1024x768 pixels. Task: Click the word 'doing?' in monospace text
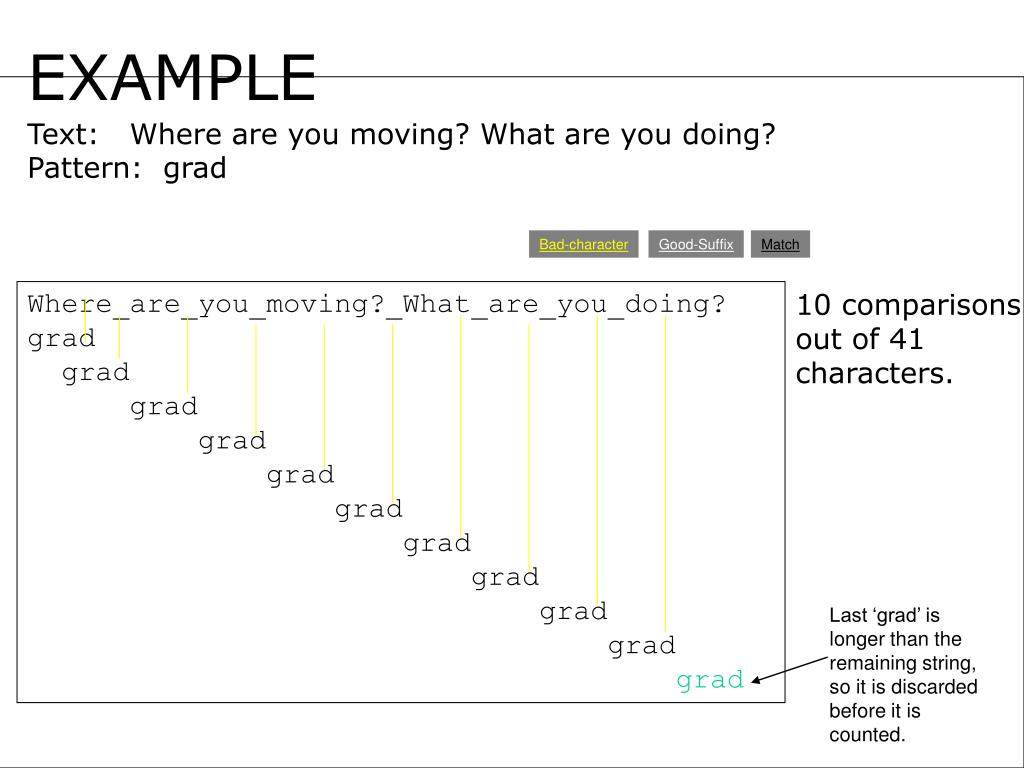(675, 304)
